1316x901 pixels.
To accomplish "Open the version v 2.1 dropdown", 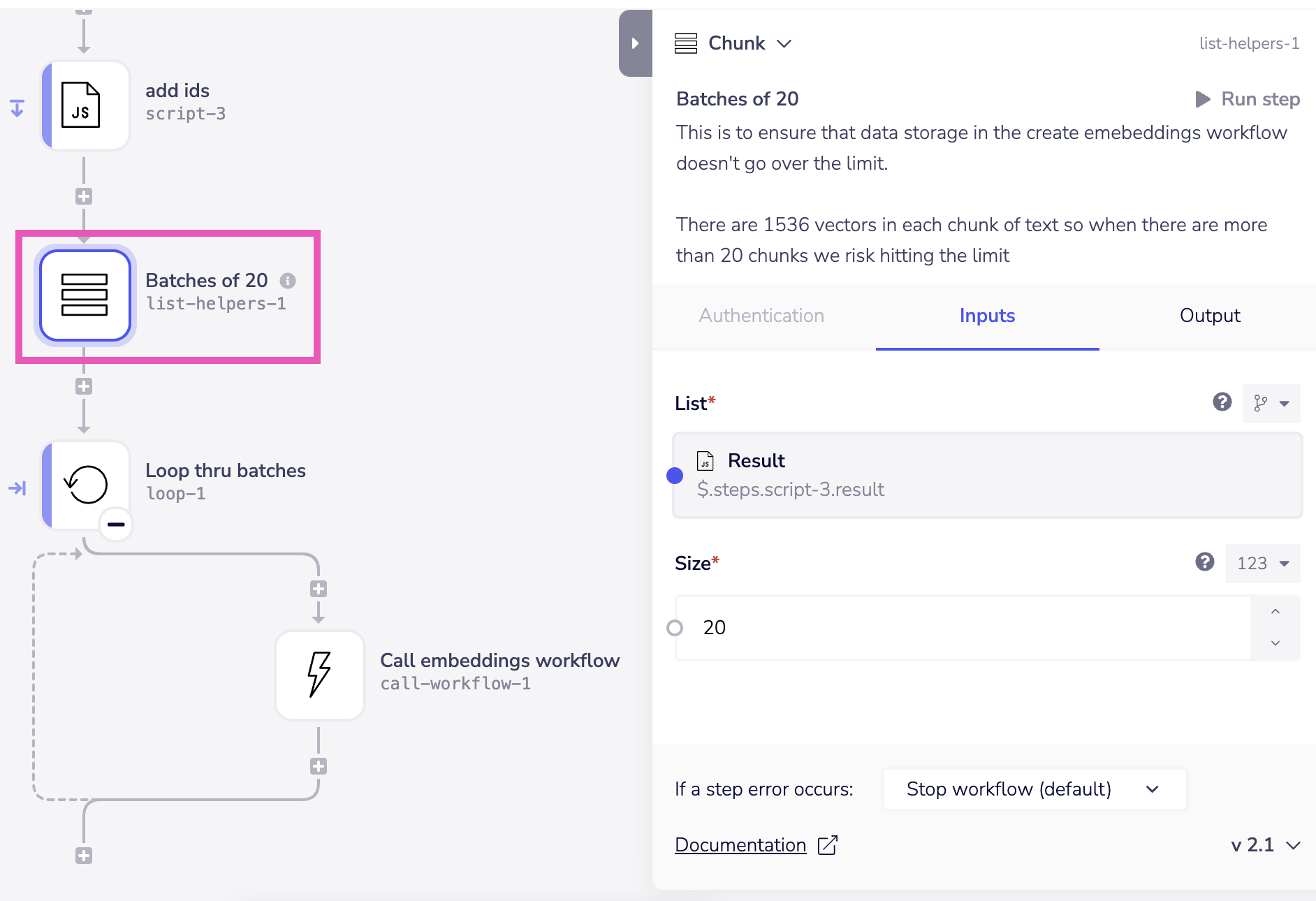I will [1265, 845].
